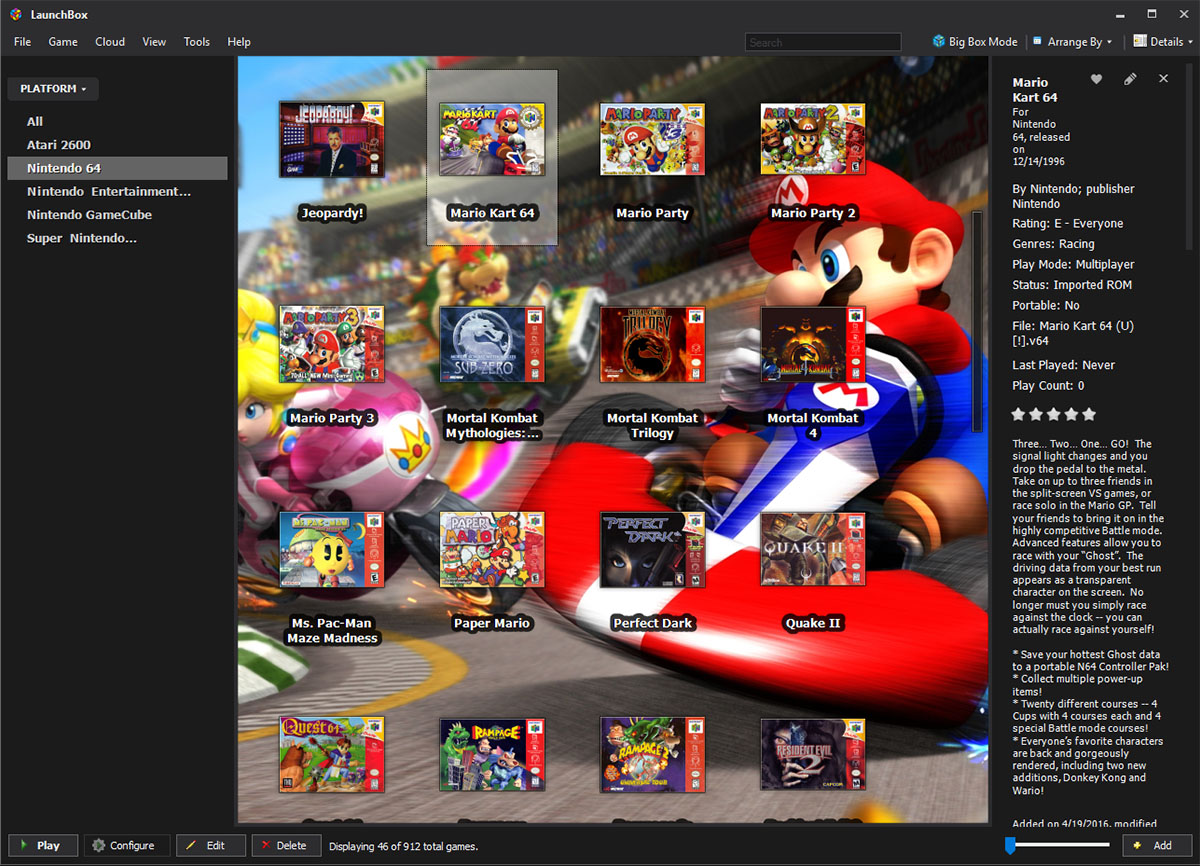Adjust the thumbnail size slider handle
The width and height of the screenshot is (1200, 866).
point(1010,846)
